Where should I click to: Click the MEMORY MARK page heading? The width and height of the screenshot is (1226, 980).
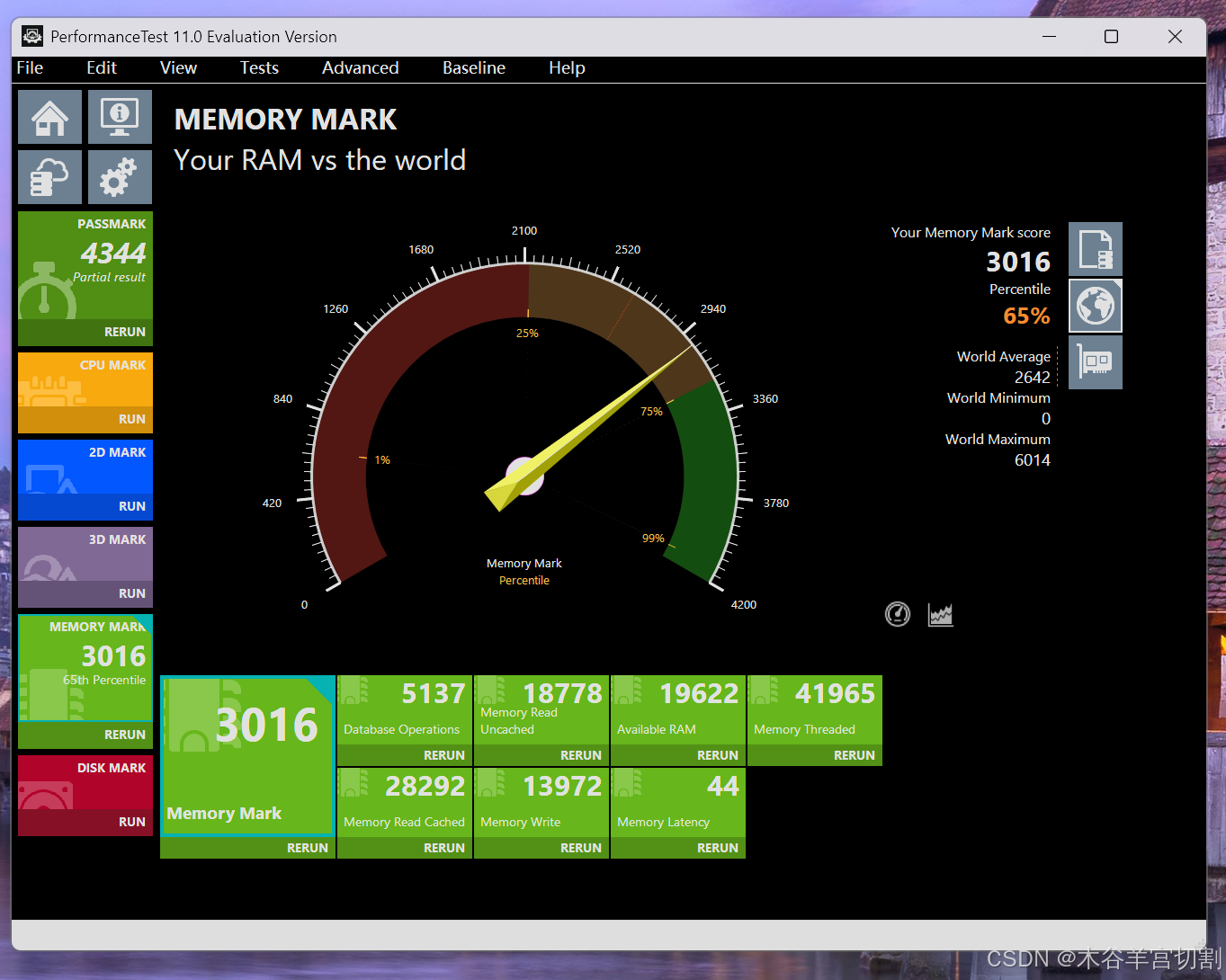(x=285, y=120)
